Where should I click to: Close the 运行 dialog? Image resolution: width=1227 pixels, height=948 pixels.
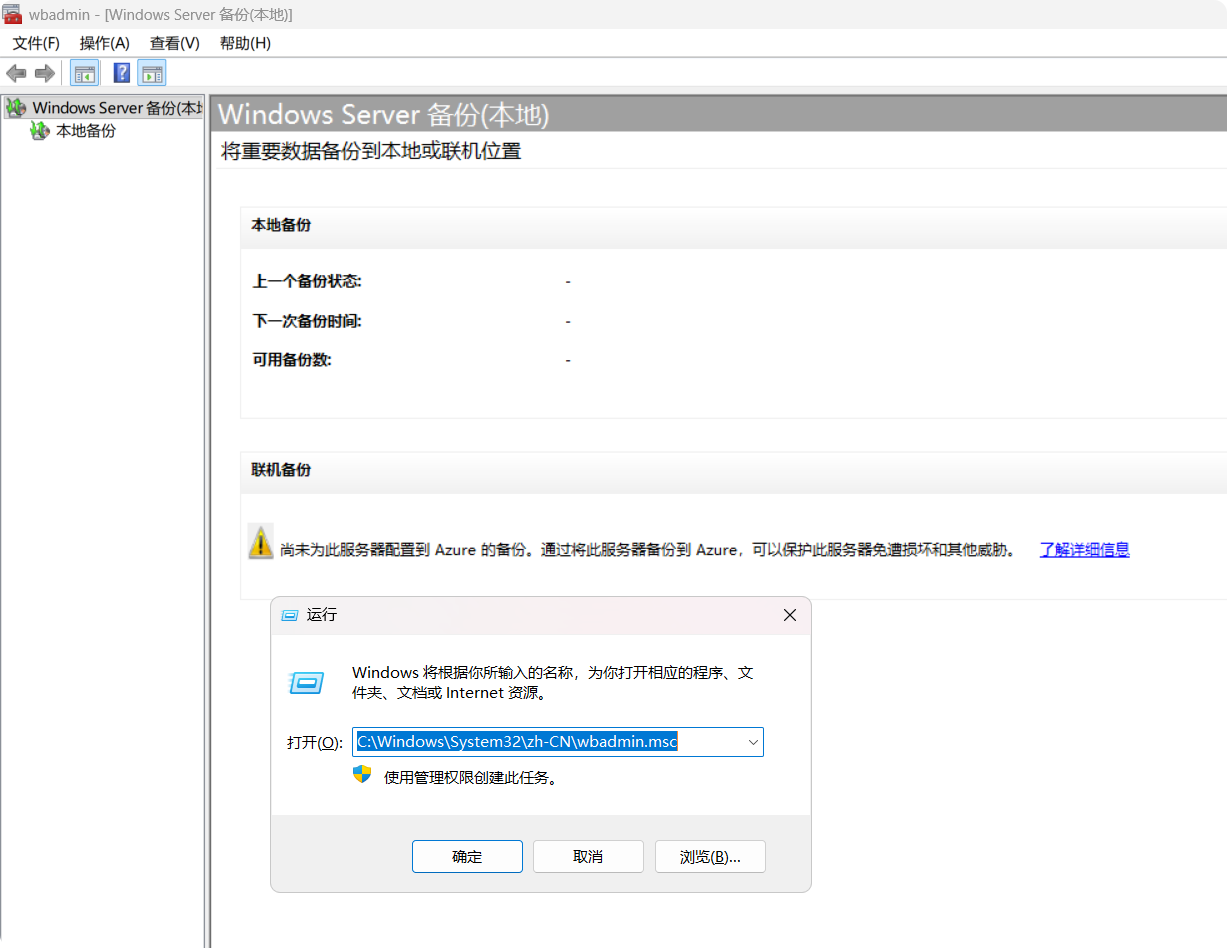(x=790, y=616)
